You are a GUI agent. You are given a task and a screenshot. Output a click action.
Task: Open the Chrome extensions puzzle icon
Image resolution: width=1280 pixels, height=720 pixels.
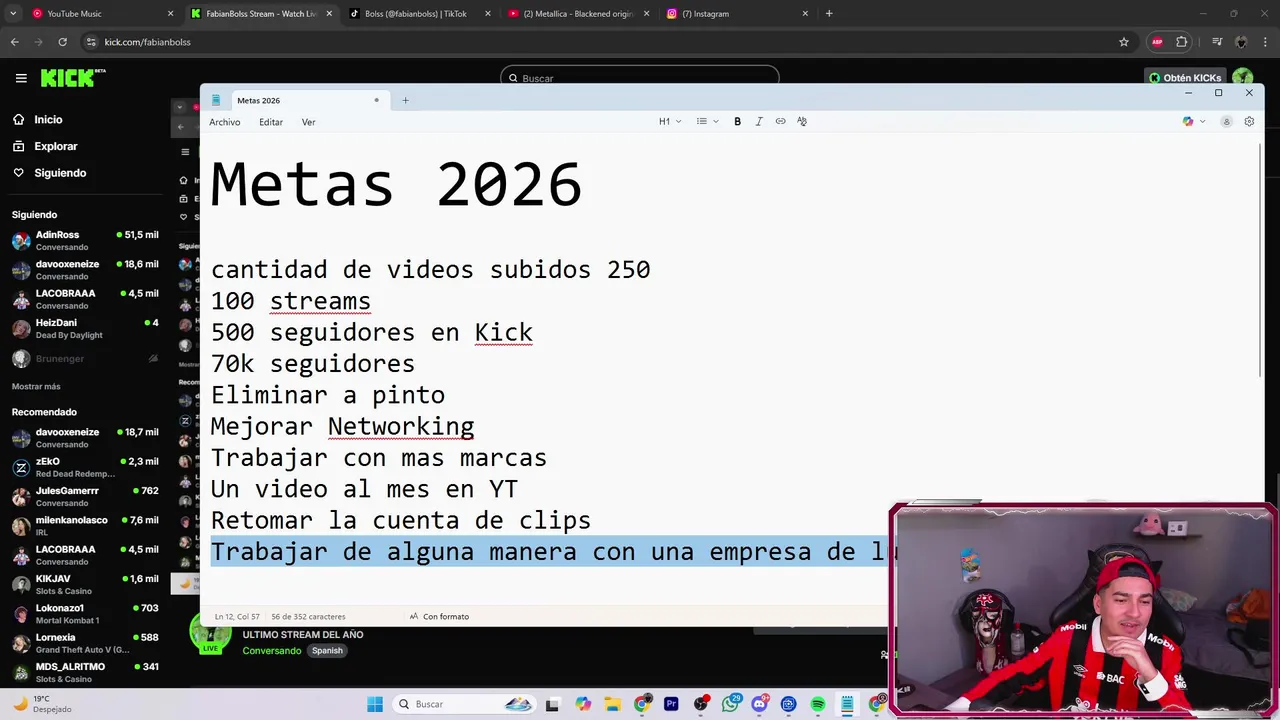(1182, 42)
